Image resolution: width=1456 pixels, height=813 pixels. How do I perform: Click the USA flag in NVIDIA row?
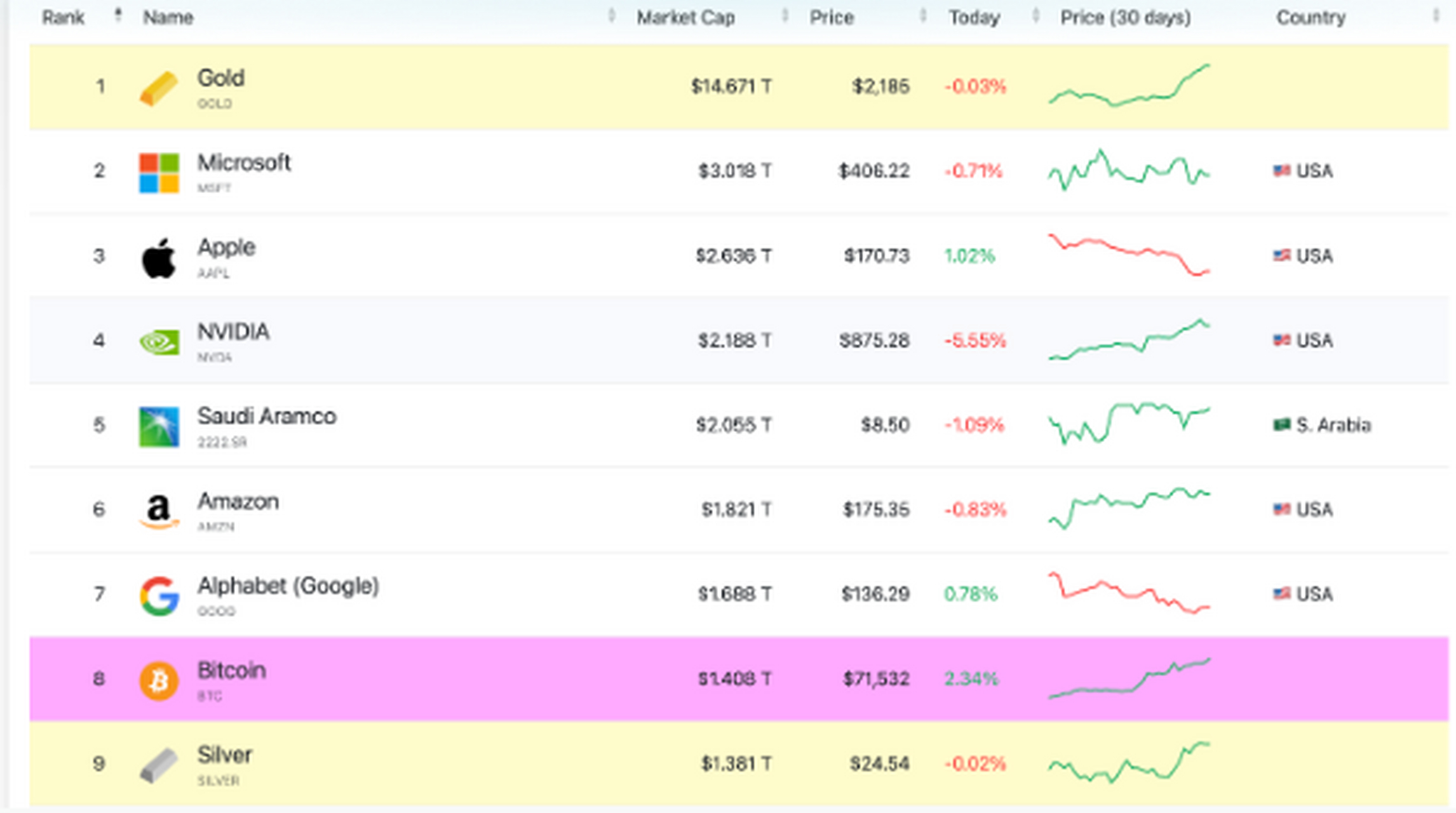tap(1281, 340)
